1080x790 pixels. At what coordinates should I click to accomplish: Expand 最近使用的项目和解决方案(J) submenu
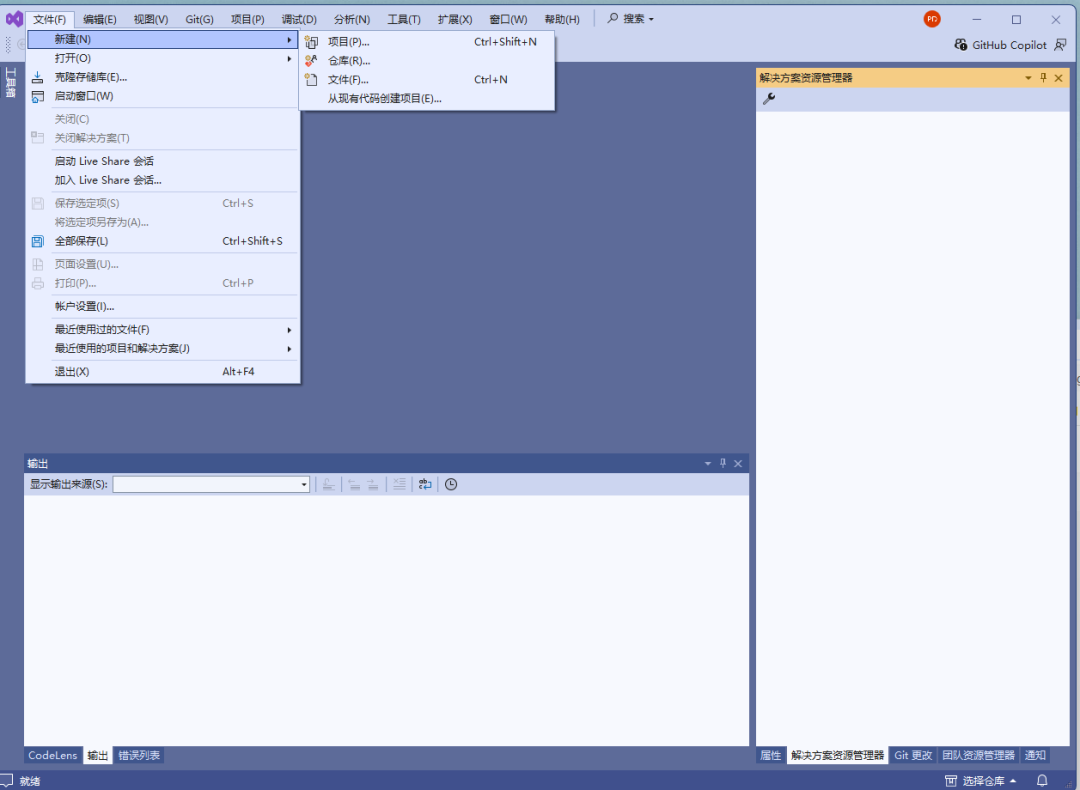point(164,349)
